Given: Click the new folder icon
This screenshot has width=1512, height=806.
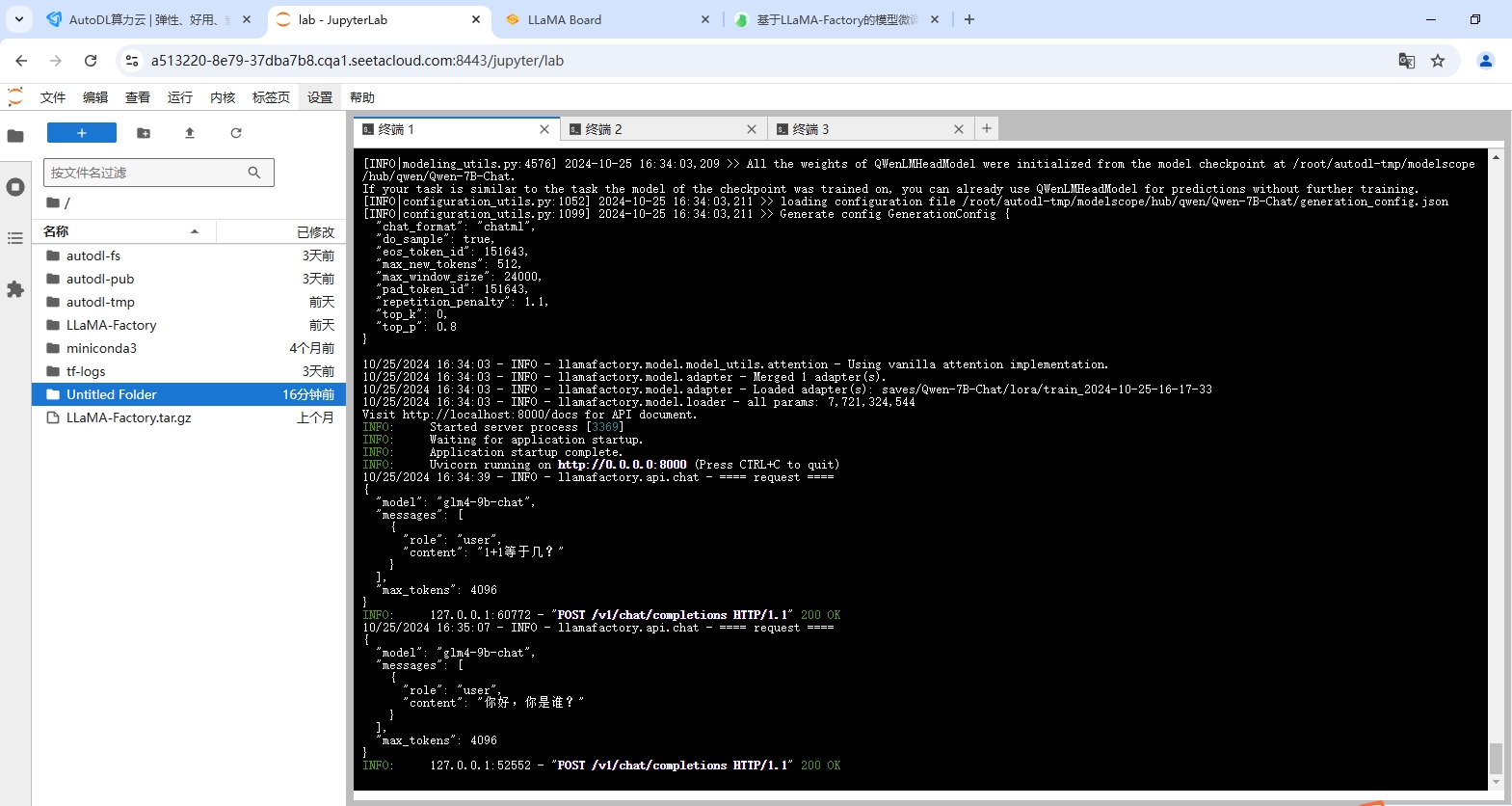Looking at the screenshot, I should tap(144, 133).
